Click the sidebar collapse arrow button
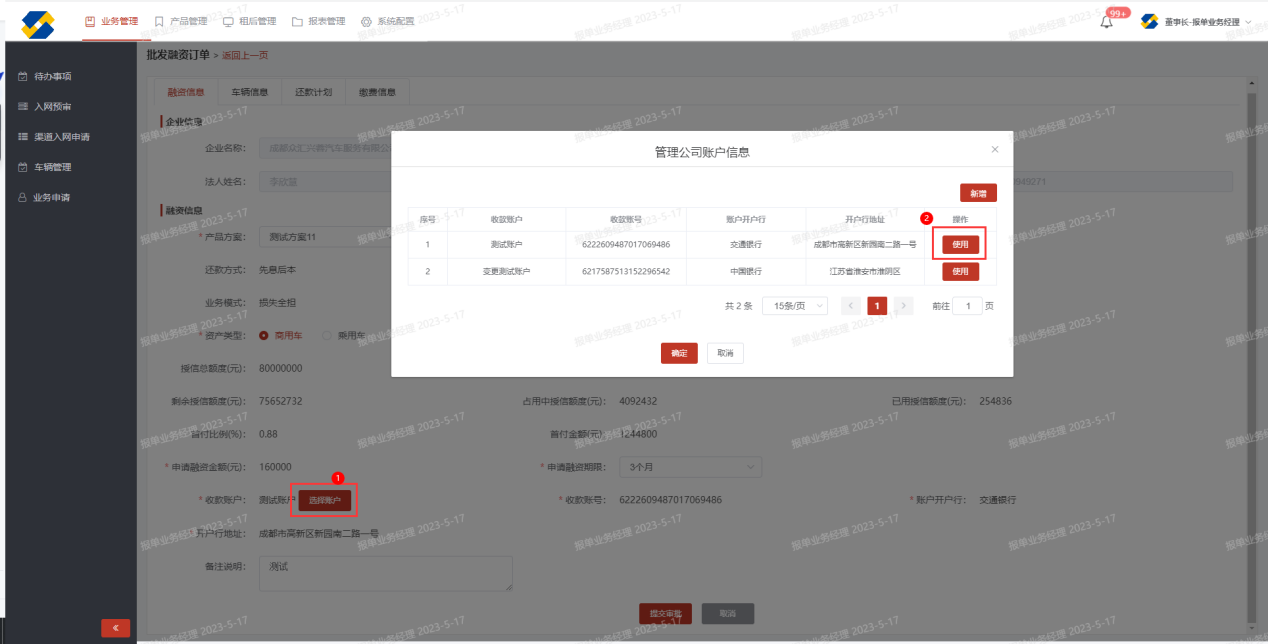The width and height of the screenshot is (1268, 644). pos(115,628)
